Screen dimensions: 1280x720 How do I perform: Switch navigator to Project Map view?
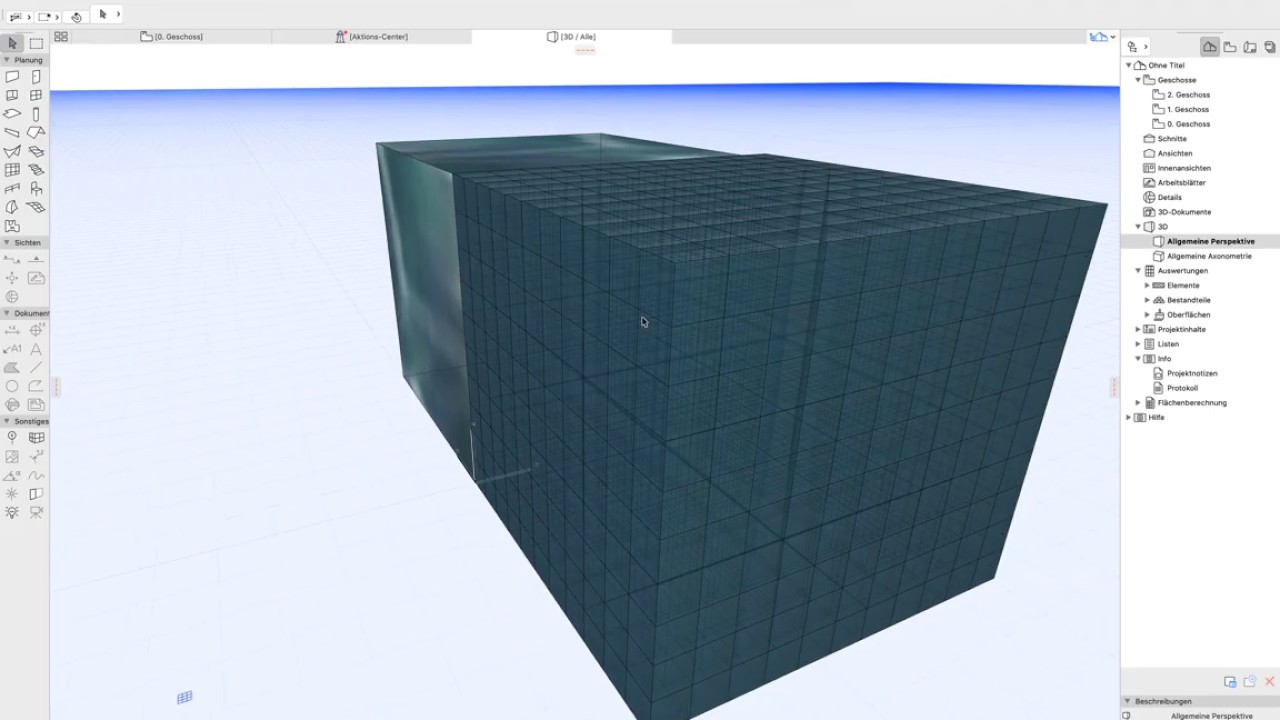pos(1210,46)
